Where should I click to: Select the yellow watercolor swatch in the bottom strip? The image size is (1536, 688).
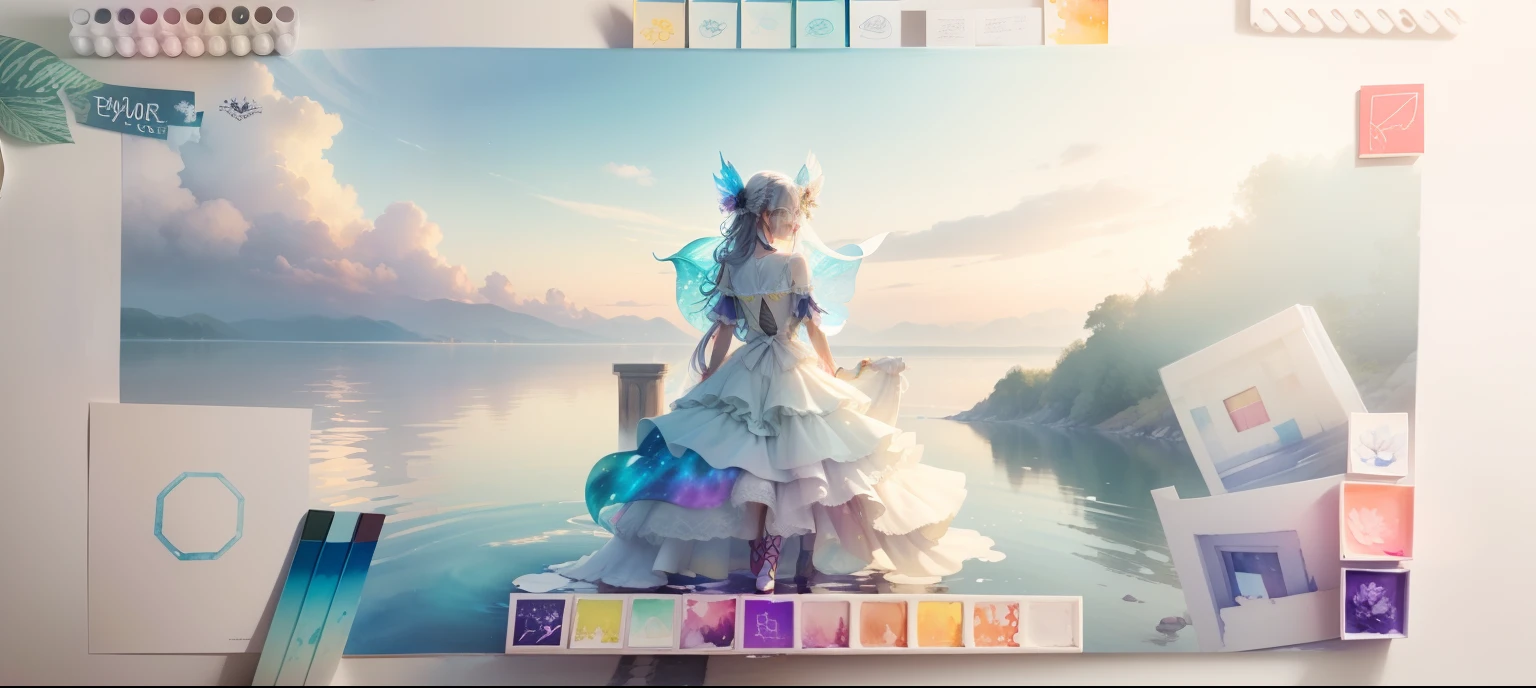pos(598,622)
